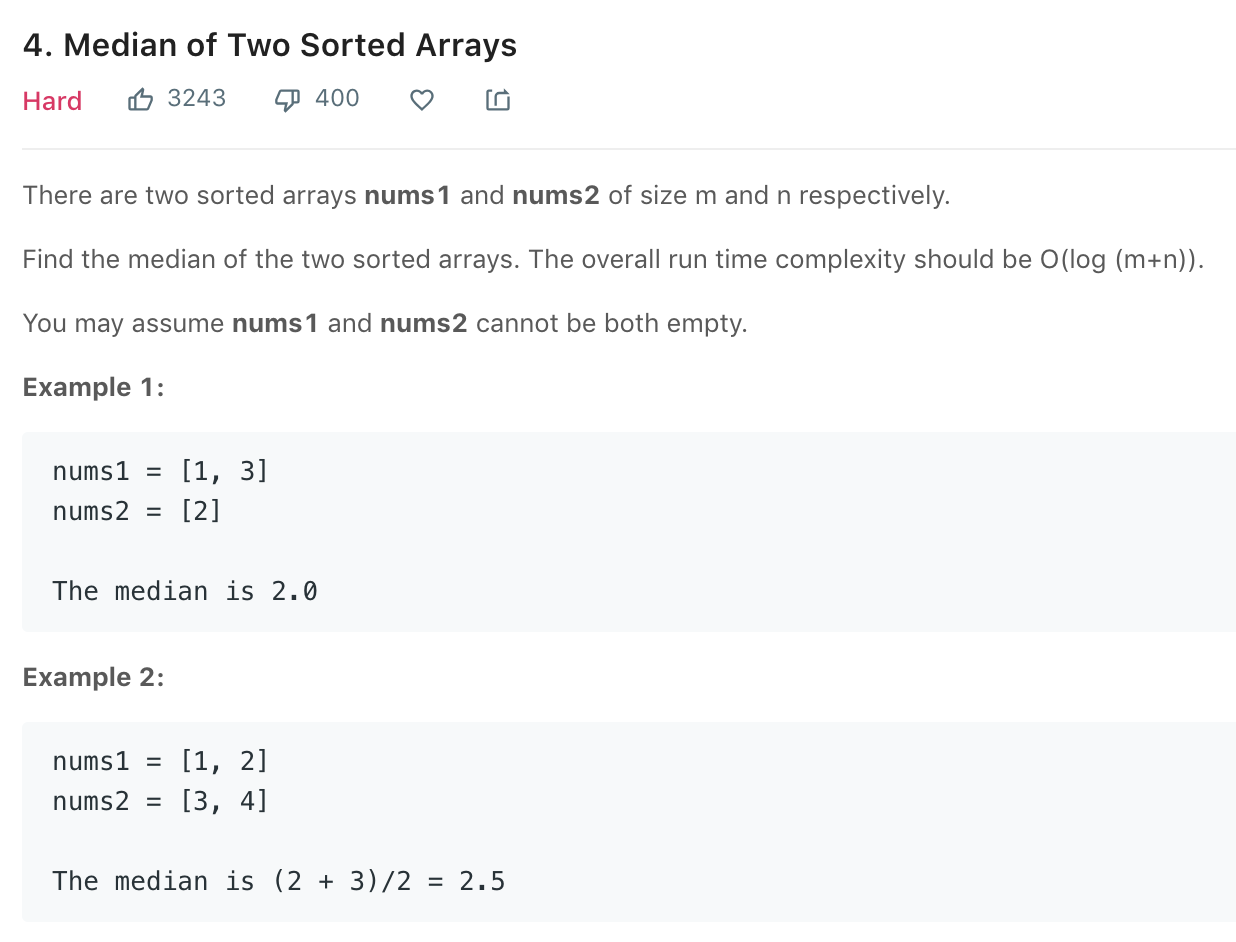Select the Example 1 heading
This screenshot has height=942, width=1236.
click(92, 387)
